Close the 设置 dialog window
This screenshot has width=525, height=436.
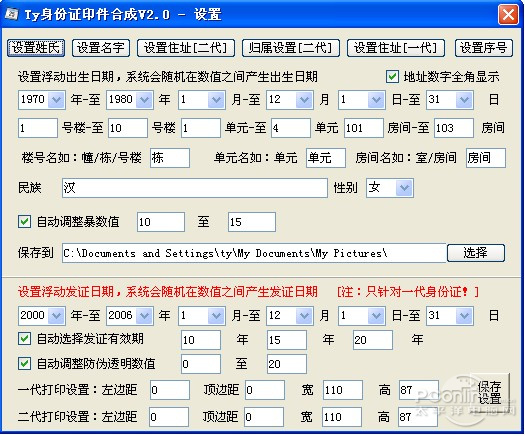(508, 14)
